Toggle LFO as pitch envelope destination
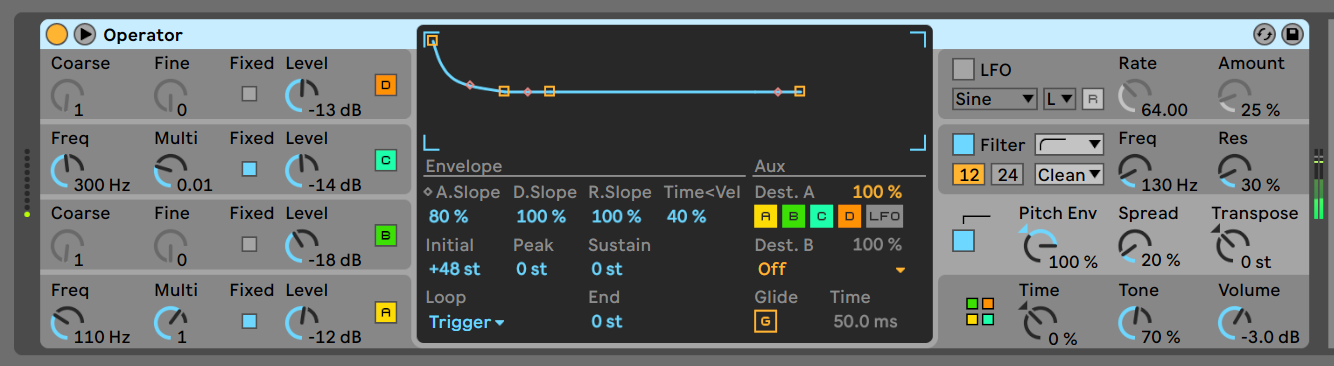The image size is (1334, 366). tap(884, 215)
